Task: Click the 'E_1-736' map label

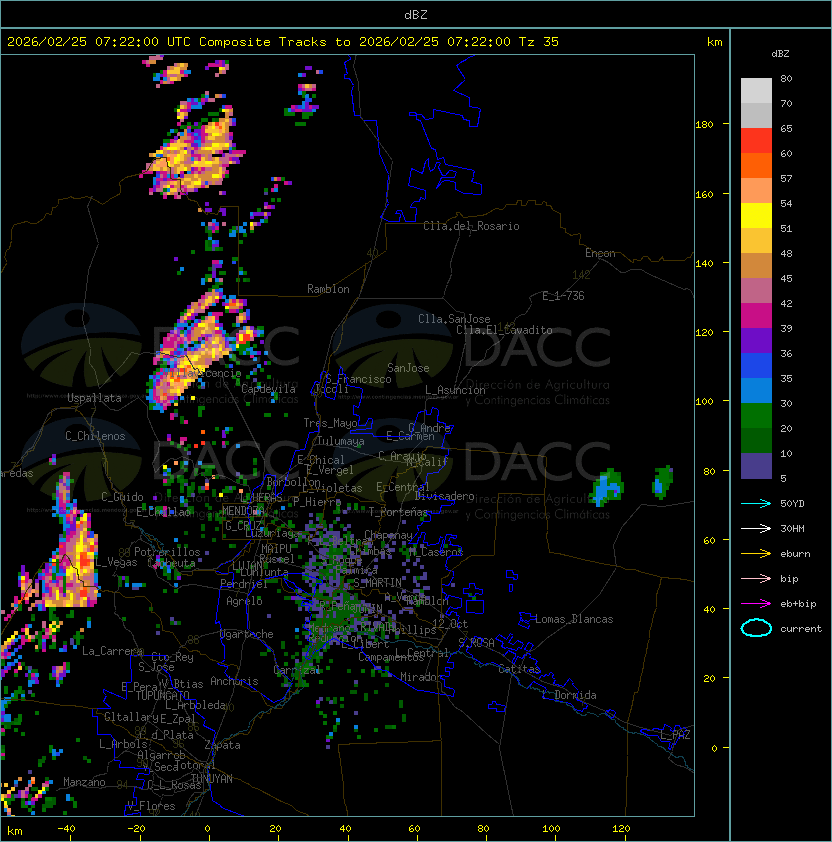Action: [563, 296]
